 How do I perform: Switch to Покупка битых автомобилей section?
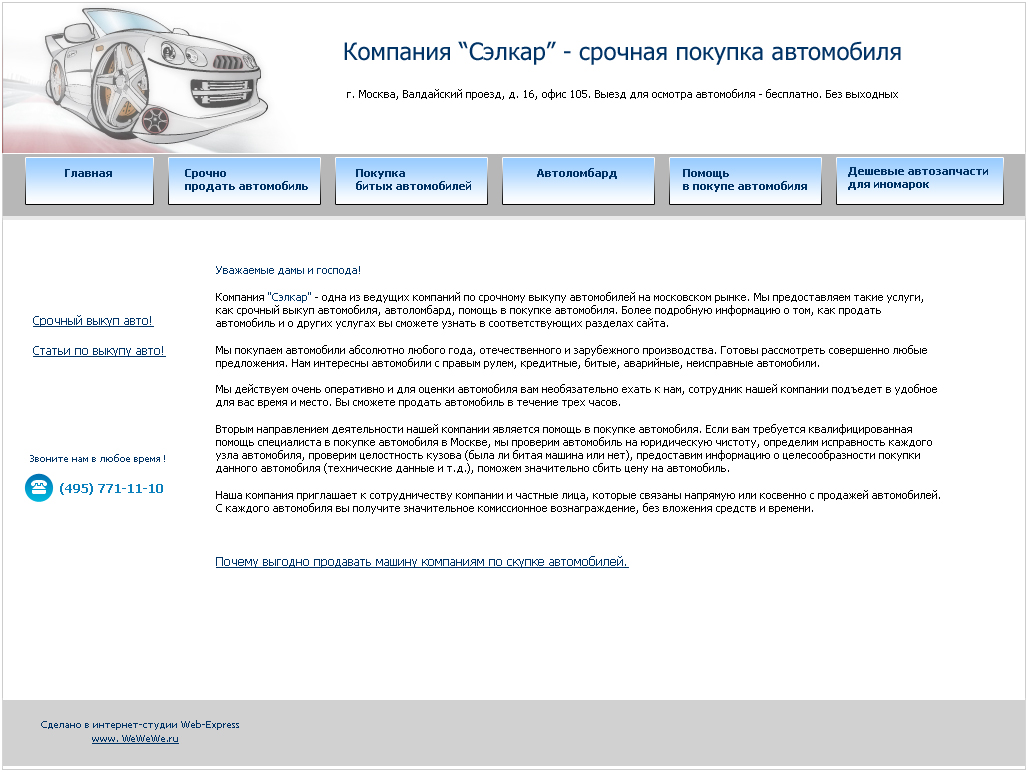pyautogui.click(x=411, y=180)
